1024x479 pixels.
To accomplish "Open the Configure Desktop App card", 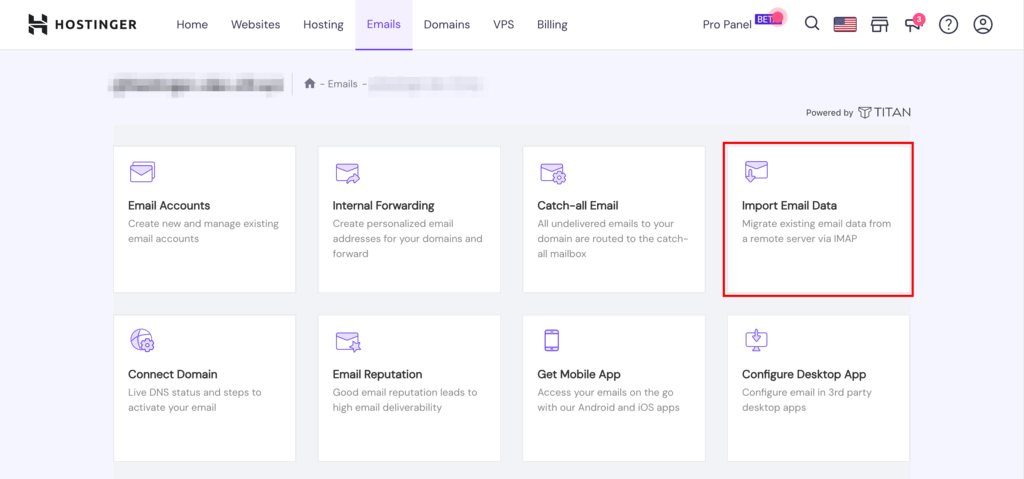I will (817, 389).
